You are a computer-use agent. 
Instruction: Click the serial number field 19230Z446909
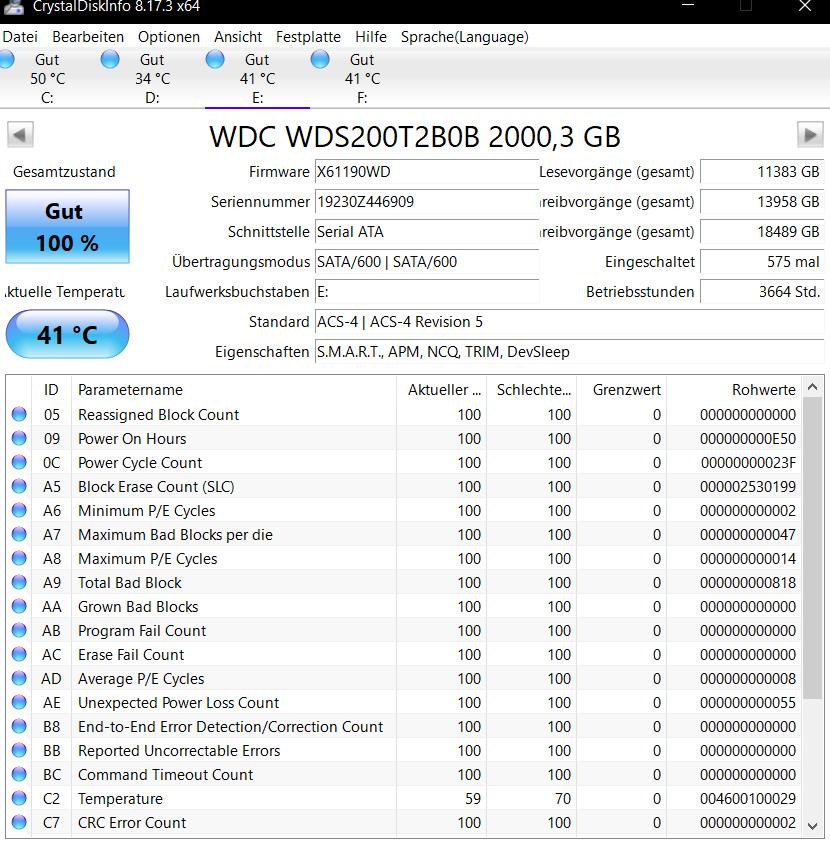(x=427, y=202)
